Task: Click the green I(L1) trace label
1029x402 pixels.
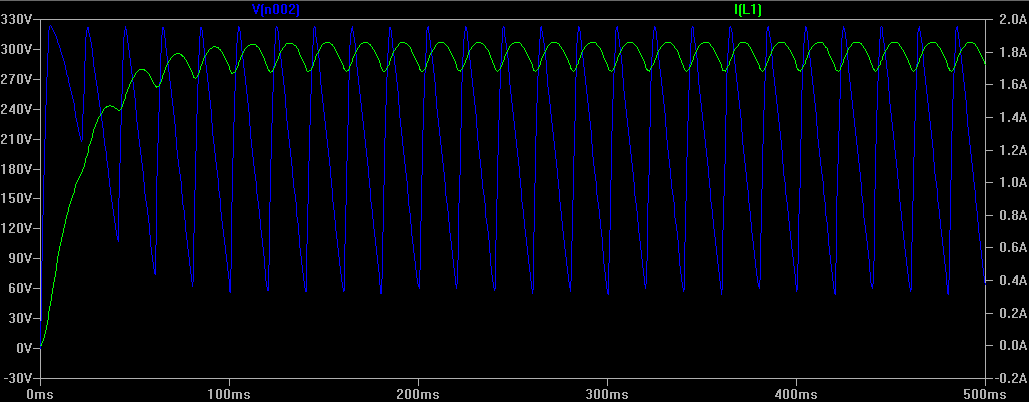Action: [748, 9]
